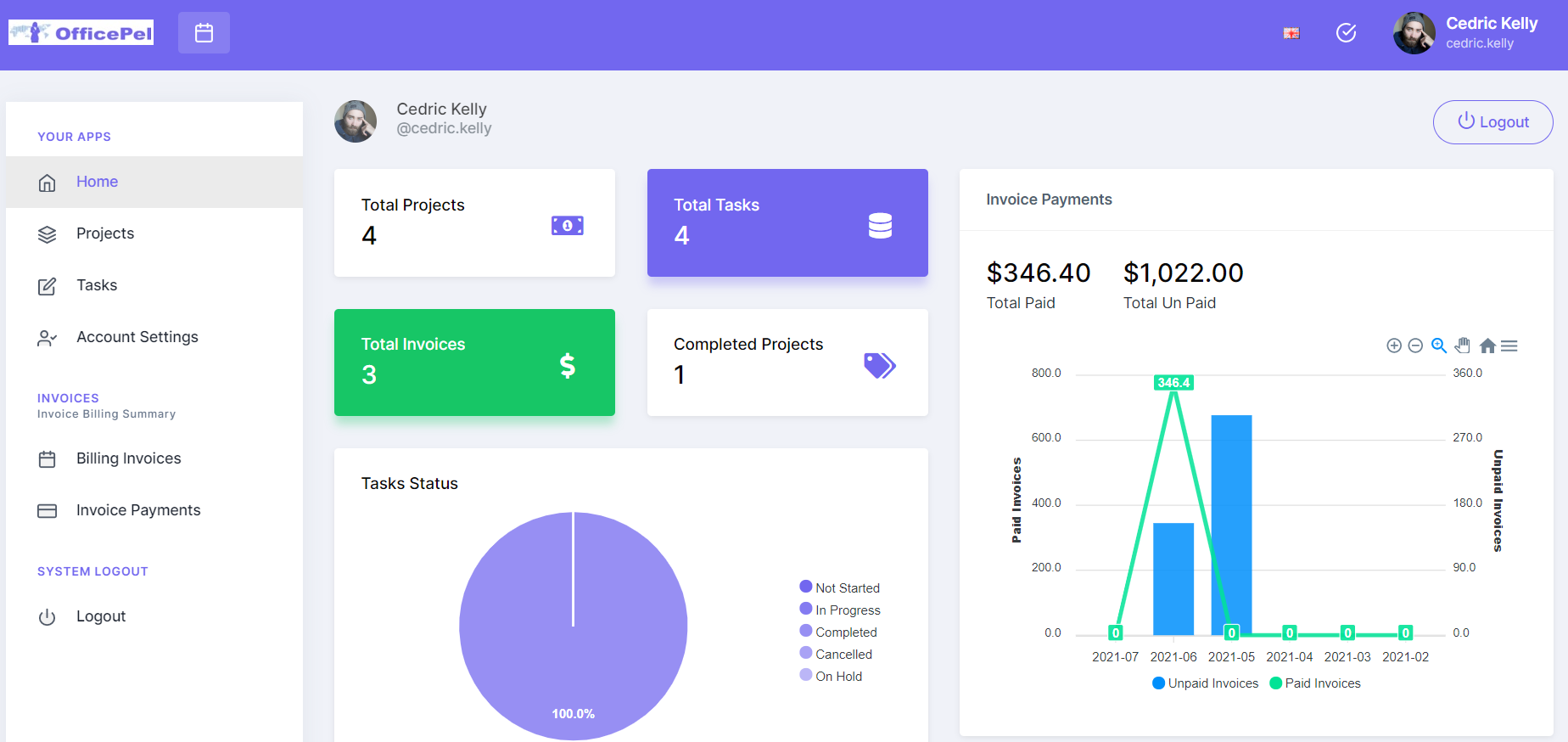Click the outlined Logout button

point(1492,122)
